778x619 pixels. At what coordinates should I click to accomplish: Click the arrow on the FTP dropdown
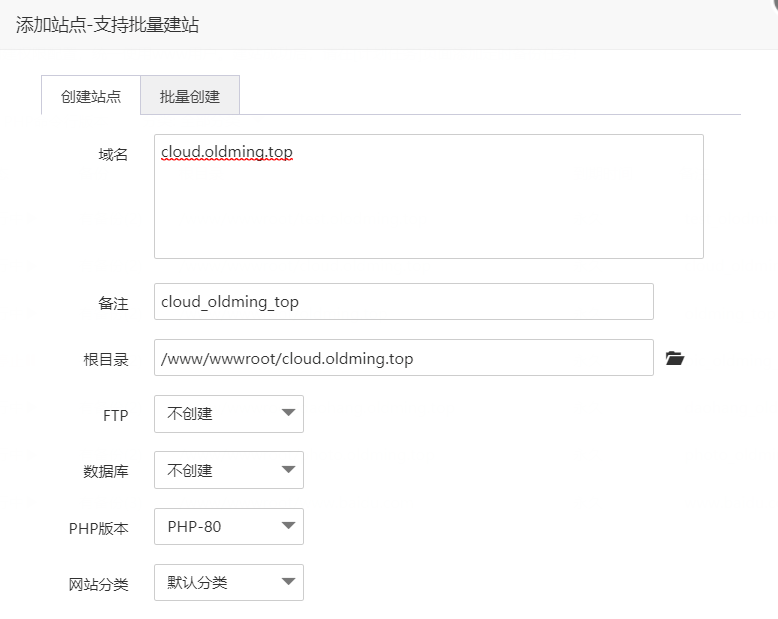click(x=288, y=413)
